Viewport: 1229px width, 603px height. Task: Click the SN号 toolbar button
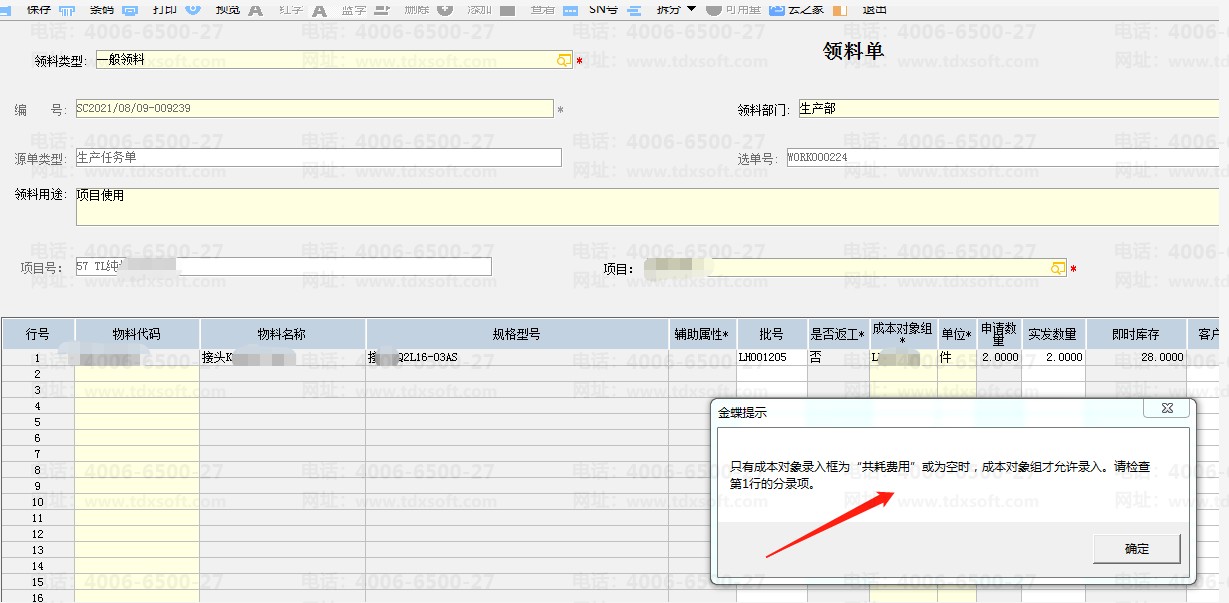click(603, 8)
